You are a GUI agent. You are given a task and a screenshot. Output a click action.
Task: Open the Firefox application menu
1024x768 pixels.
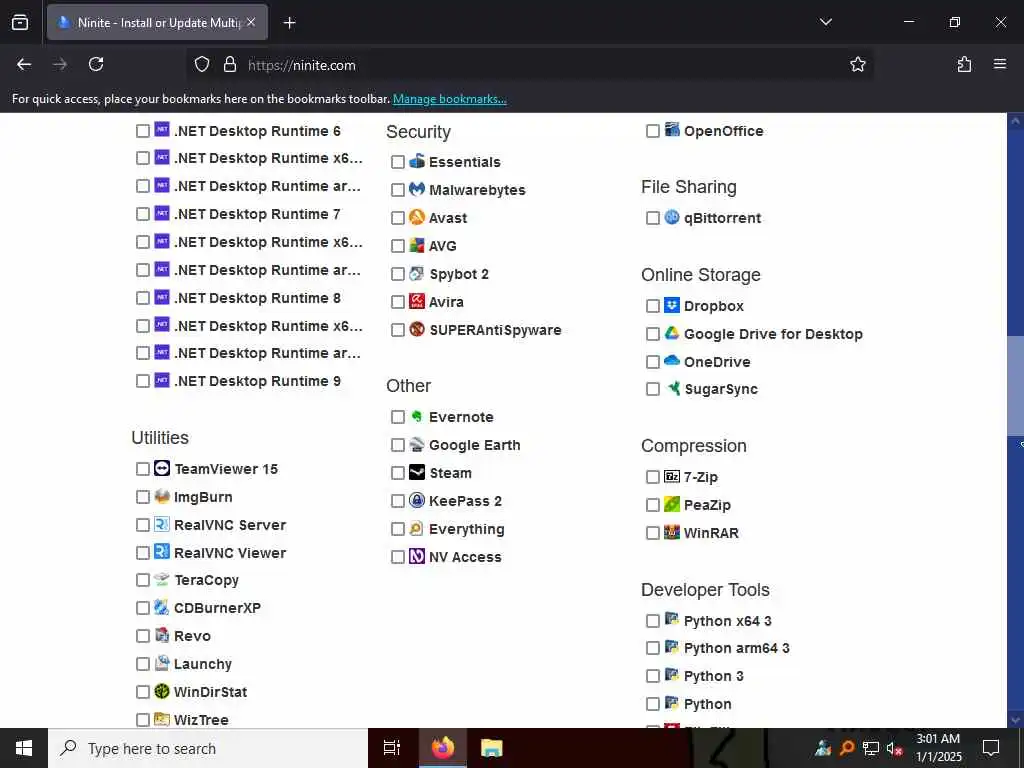[999, 64]
